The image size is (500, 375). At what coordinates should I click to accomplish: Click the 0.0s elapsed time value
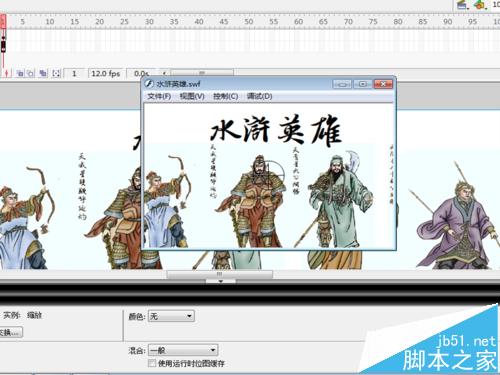tap(141, 73)
